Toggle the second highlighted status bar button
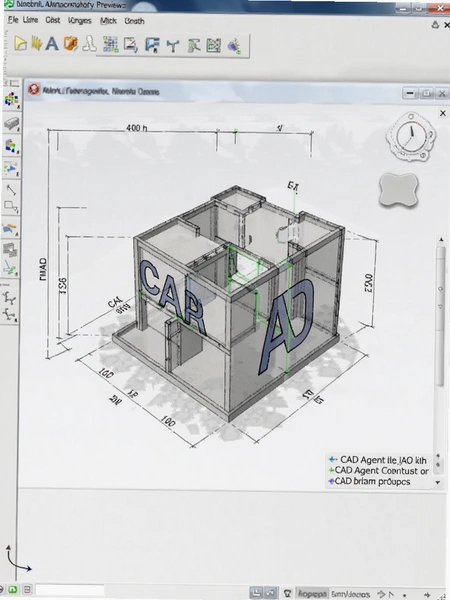 271,593
